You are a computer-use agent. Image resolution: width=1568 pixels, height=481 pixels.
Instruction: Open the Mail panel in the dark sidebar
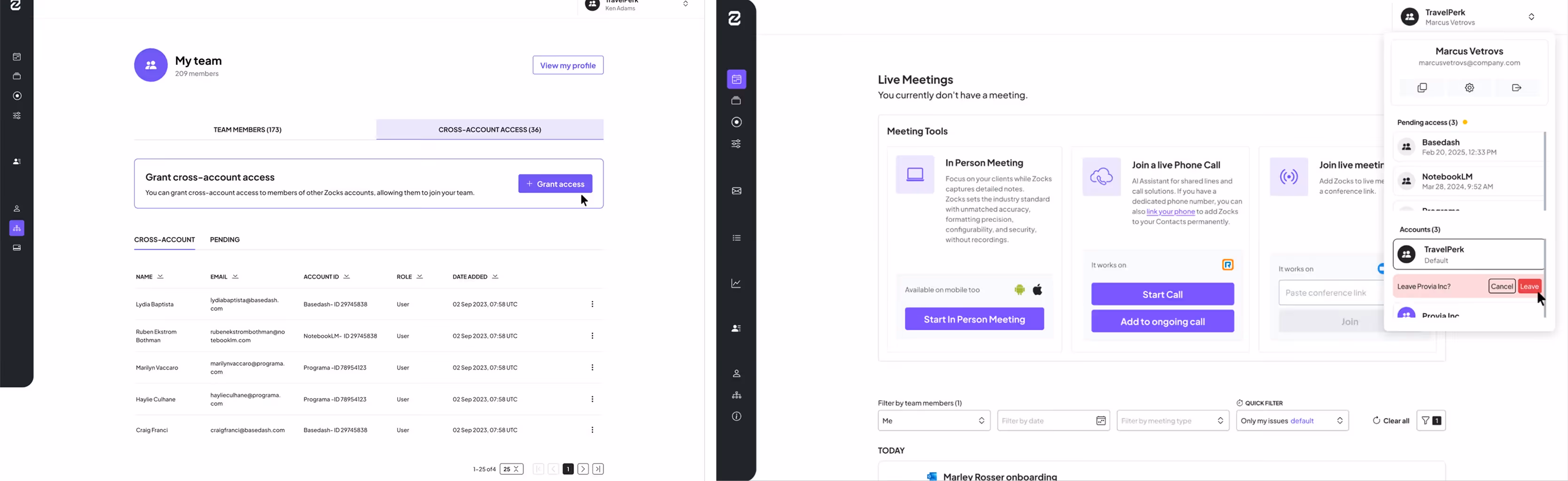pos(737,190)
